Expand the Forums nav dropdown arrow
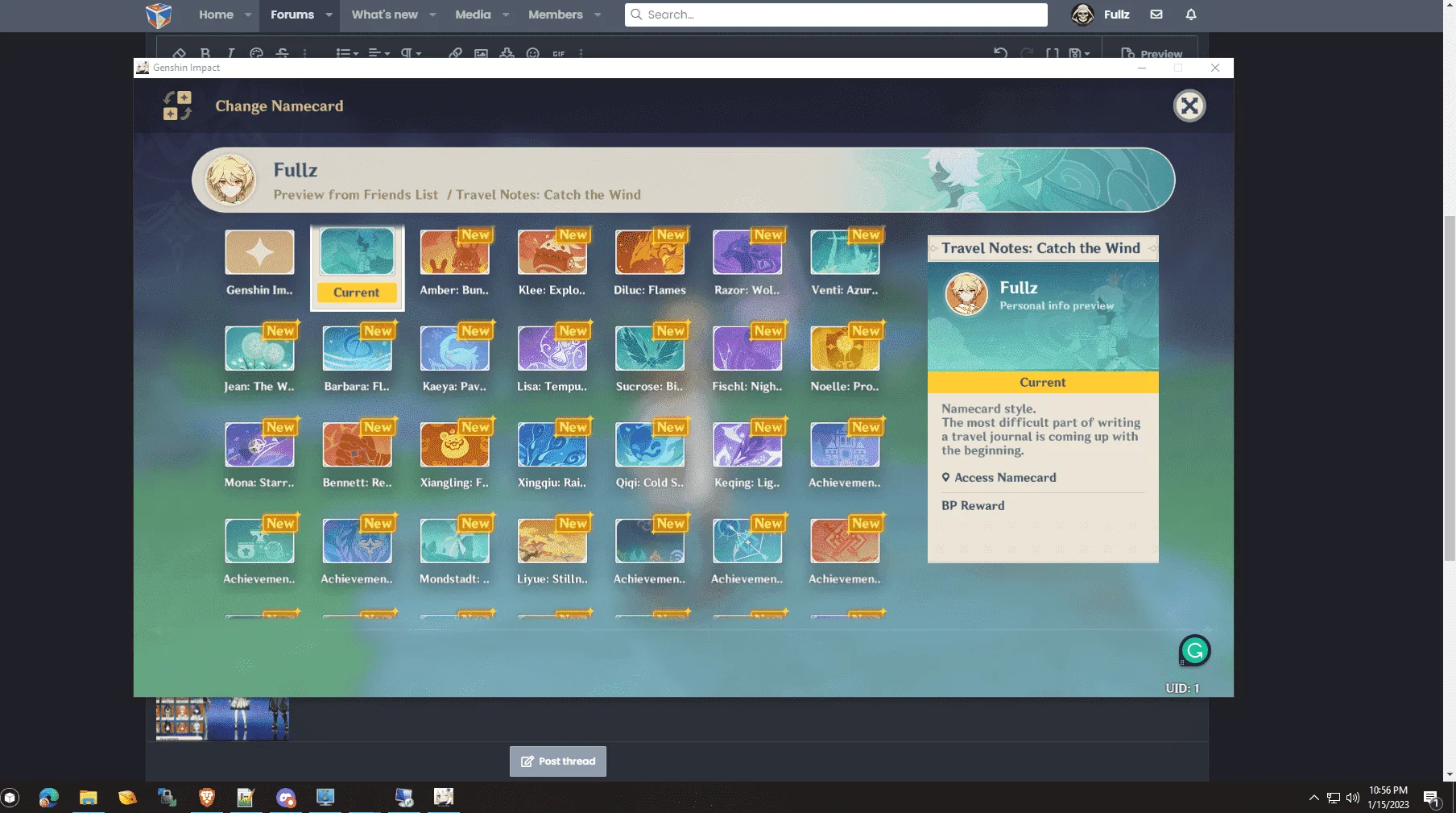Screen dimensions: 1456x813 tap(329, 15)
